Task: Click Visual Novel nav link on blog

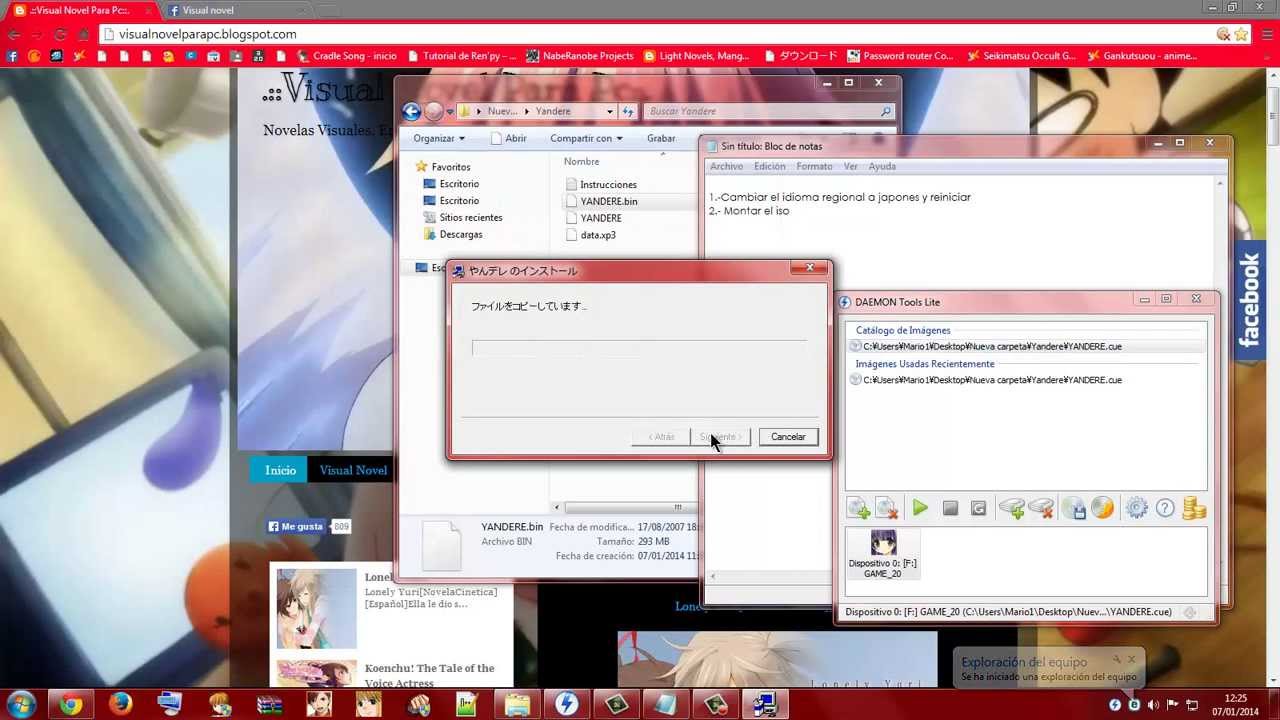Action: pyautogui.click(x=353, y=470)
